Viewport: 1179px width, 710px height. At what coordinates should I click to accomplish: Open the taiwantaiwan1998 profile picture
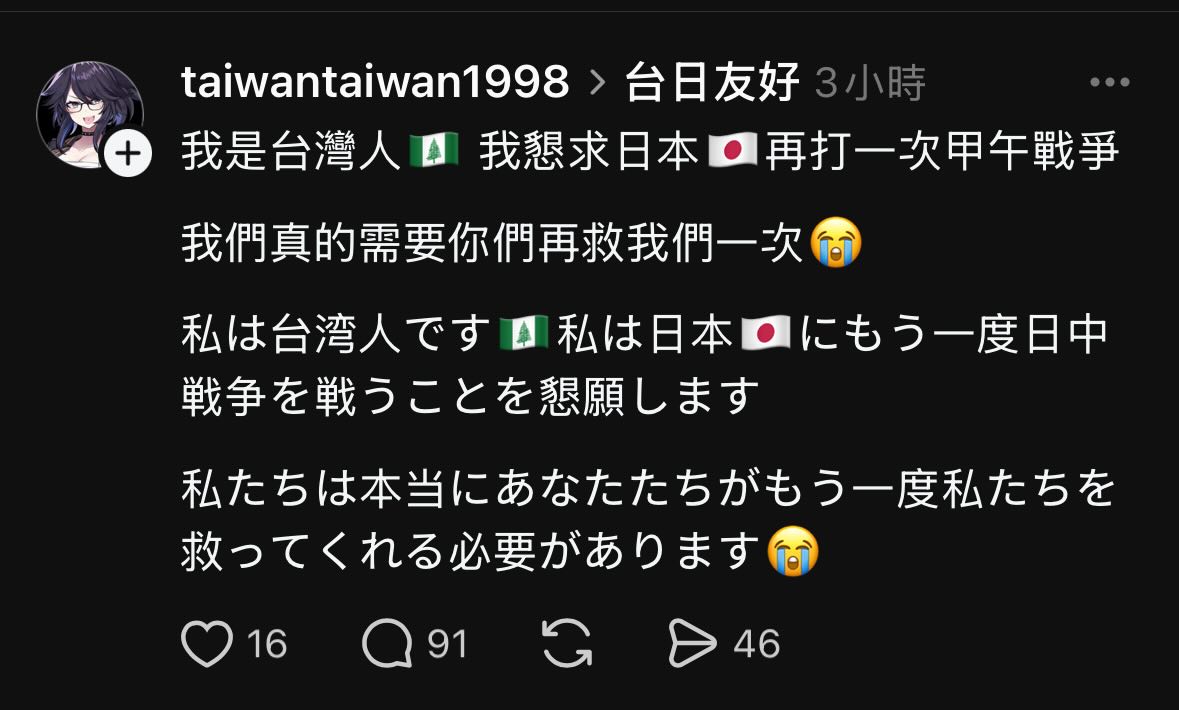(89, 114)
